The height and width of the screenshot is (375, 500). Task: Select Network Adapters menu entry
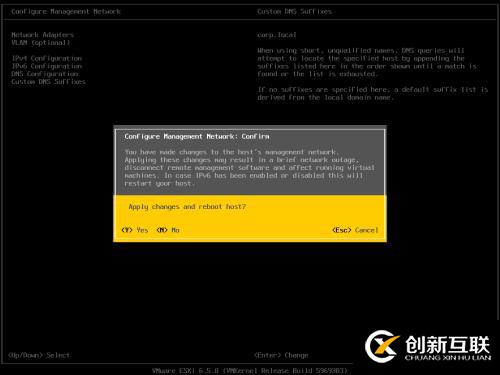click(42, 35)
